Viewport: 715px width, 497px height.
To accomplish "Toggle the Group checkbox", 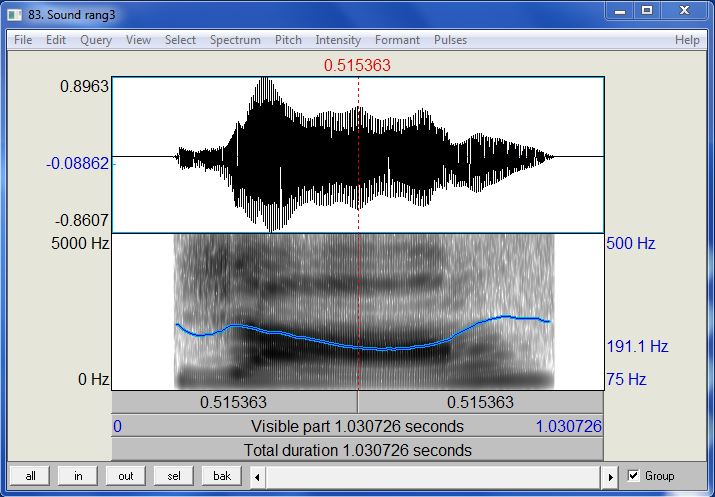I will tap(633, 476).
